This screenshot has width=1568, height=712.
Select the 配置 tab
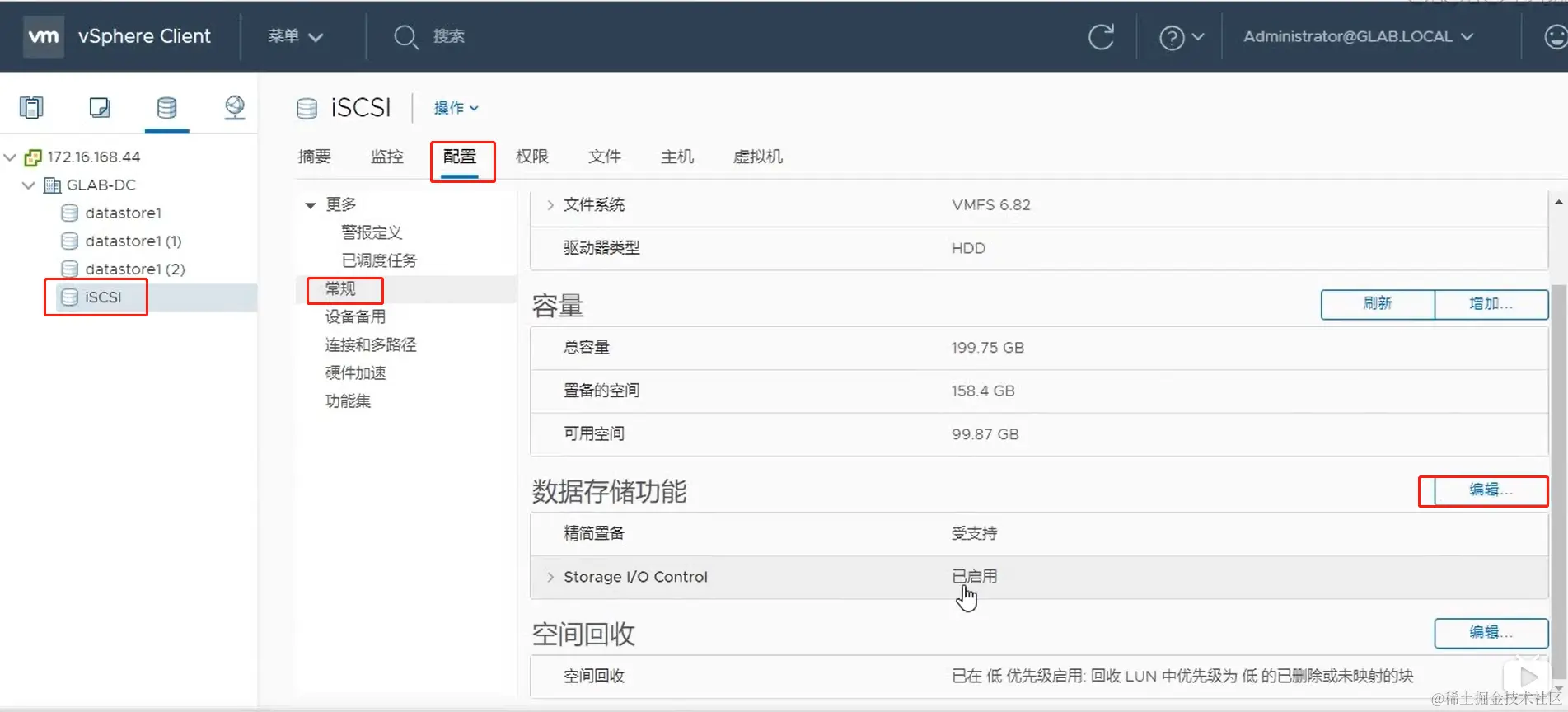(x=460, y=157)
